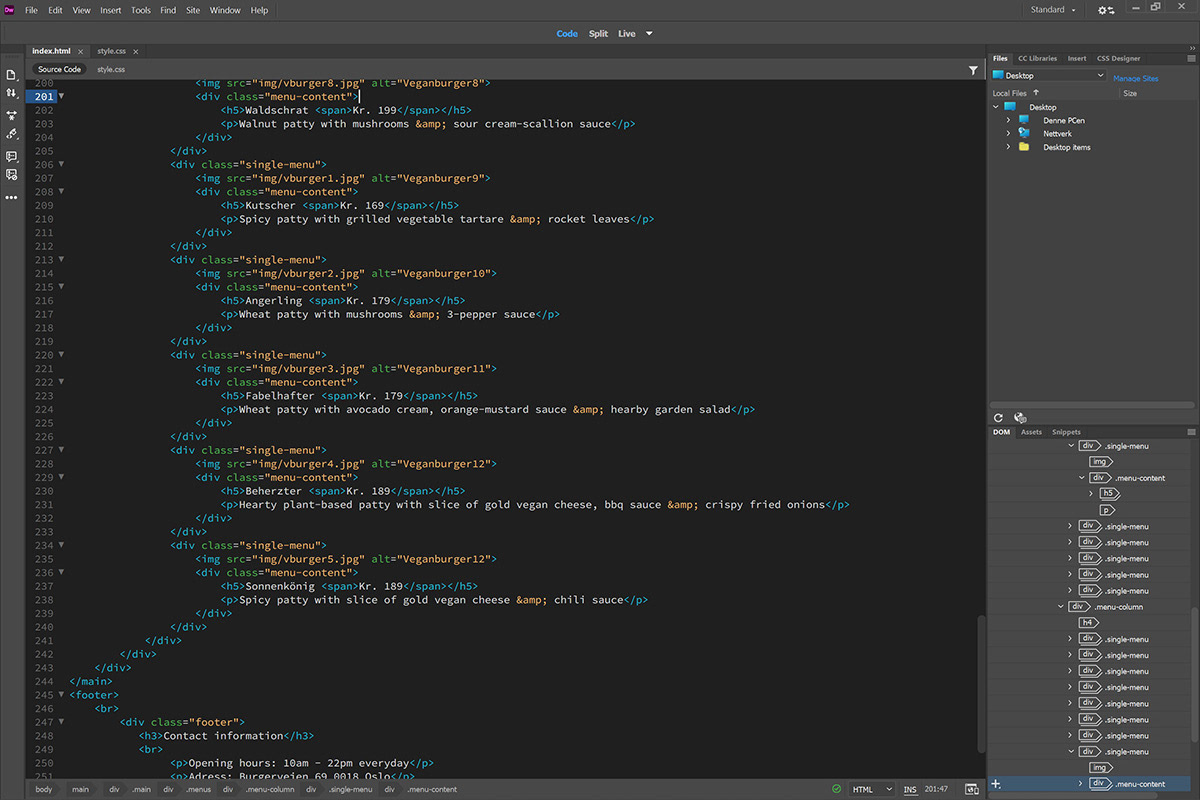The width and height of the screenshot is (1200, 800).
Task: Click the filter funnel icon above code
Action: [973, 70]
